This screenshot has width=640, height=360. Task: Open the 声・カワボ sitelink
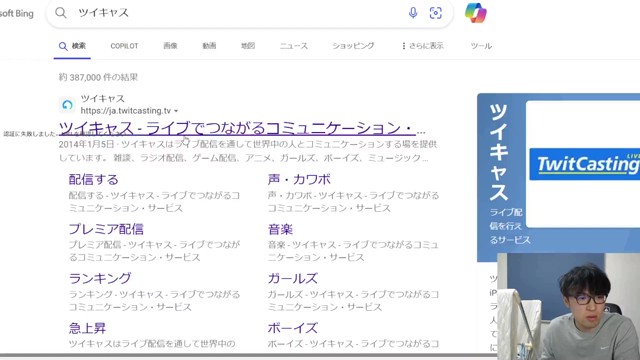(299, 180)
